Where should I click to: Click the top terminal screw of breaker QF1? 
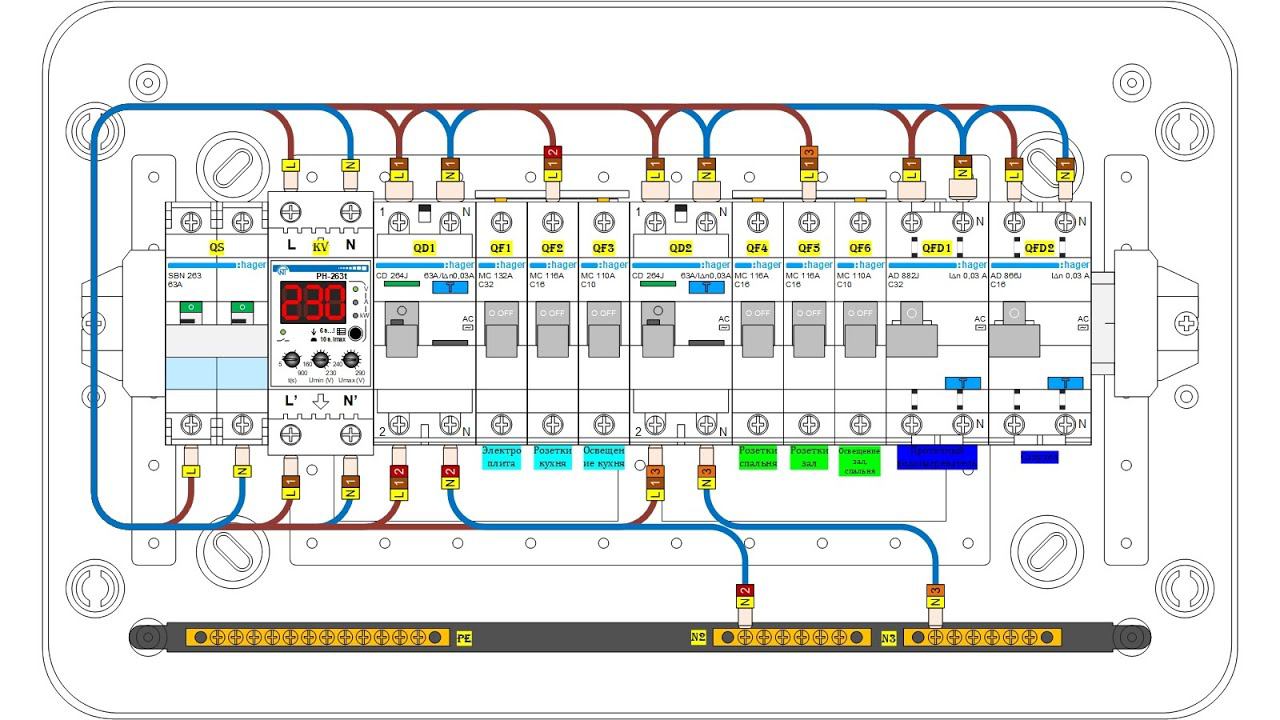point(502,221)
